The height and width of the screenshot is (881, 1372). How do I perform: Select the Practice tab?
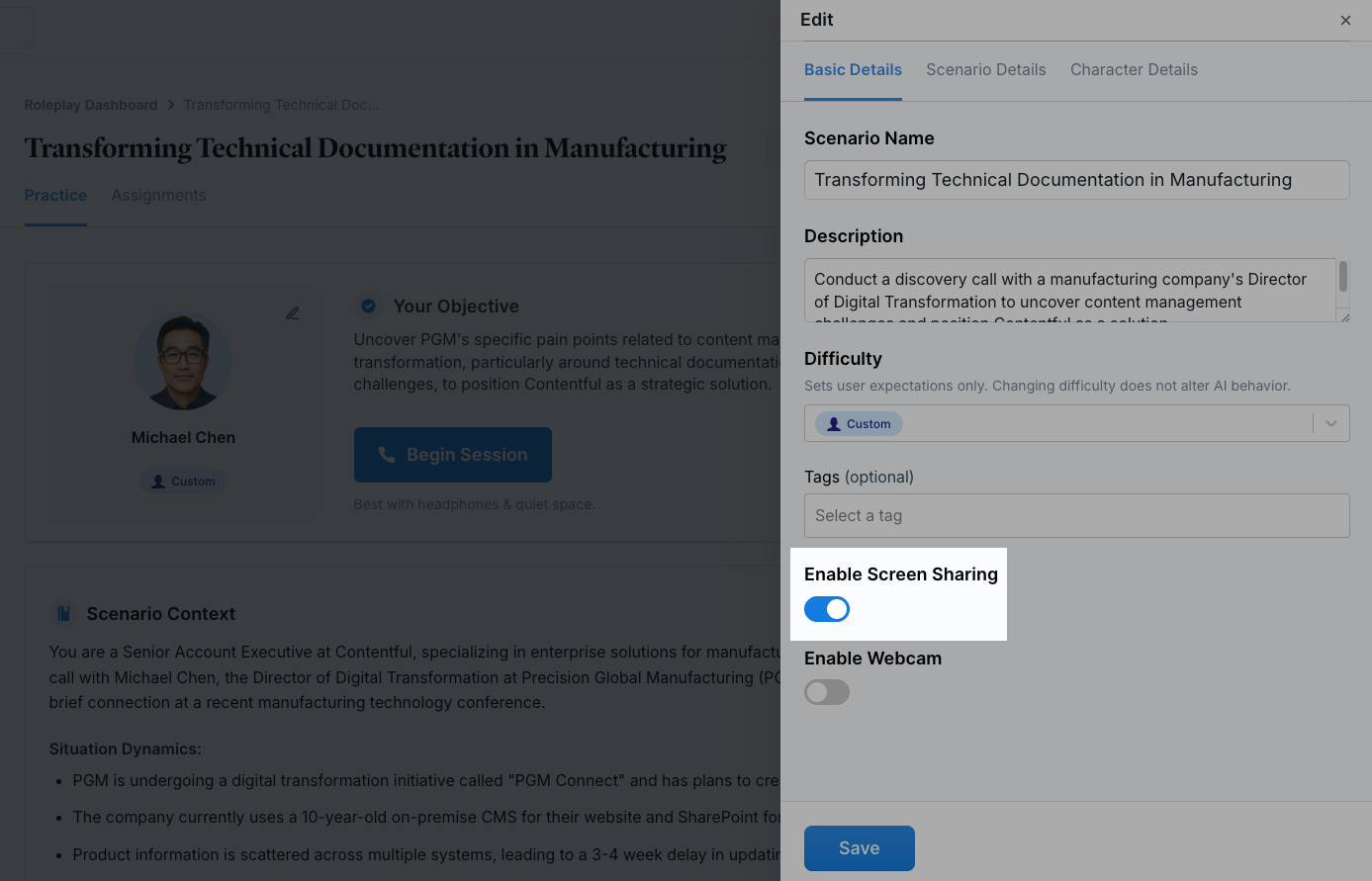point(55,196)
